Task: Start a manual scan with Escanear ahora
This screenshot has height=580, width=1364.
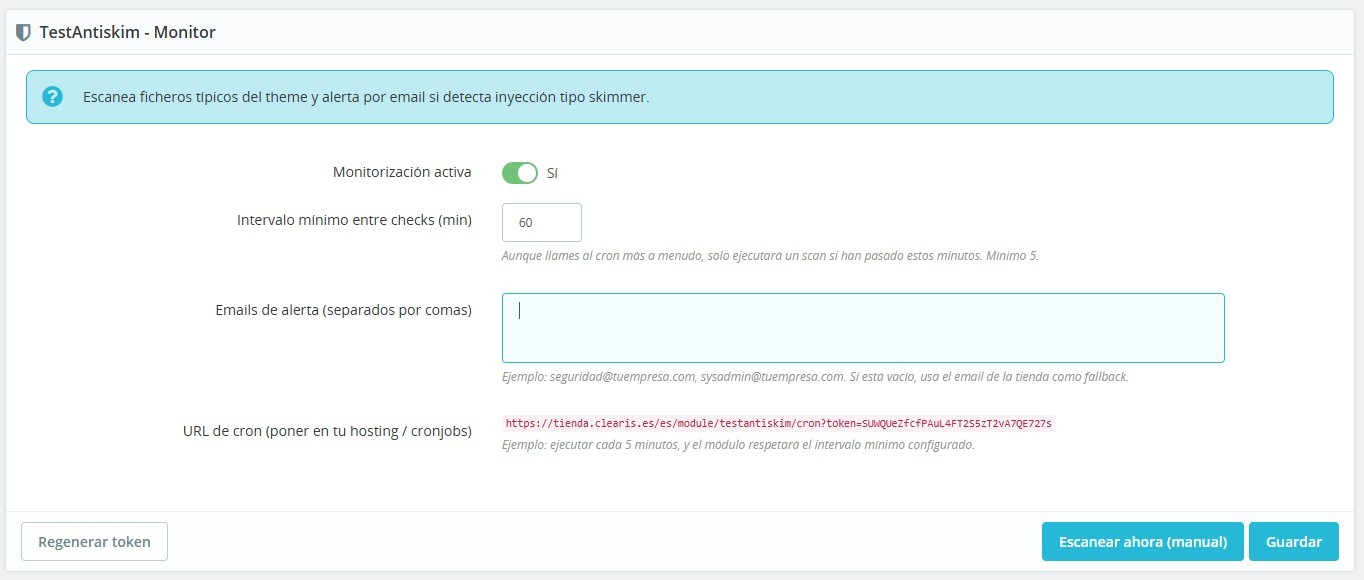Action: click(1142, 541)
